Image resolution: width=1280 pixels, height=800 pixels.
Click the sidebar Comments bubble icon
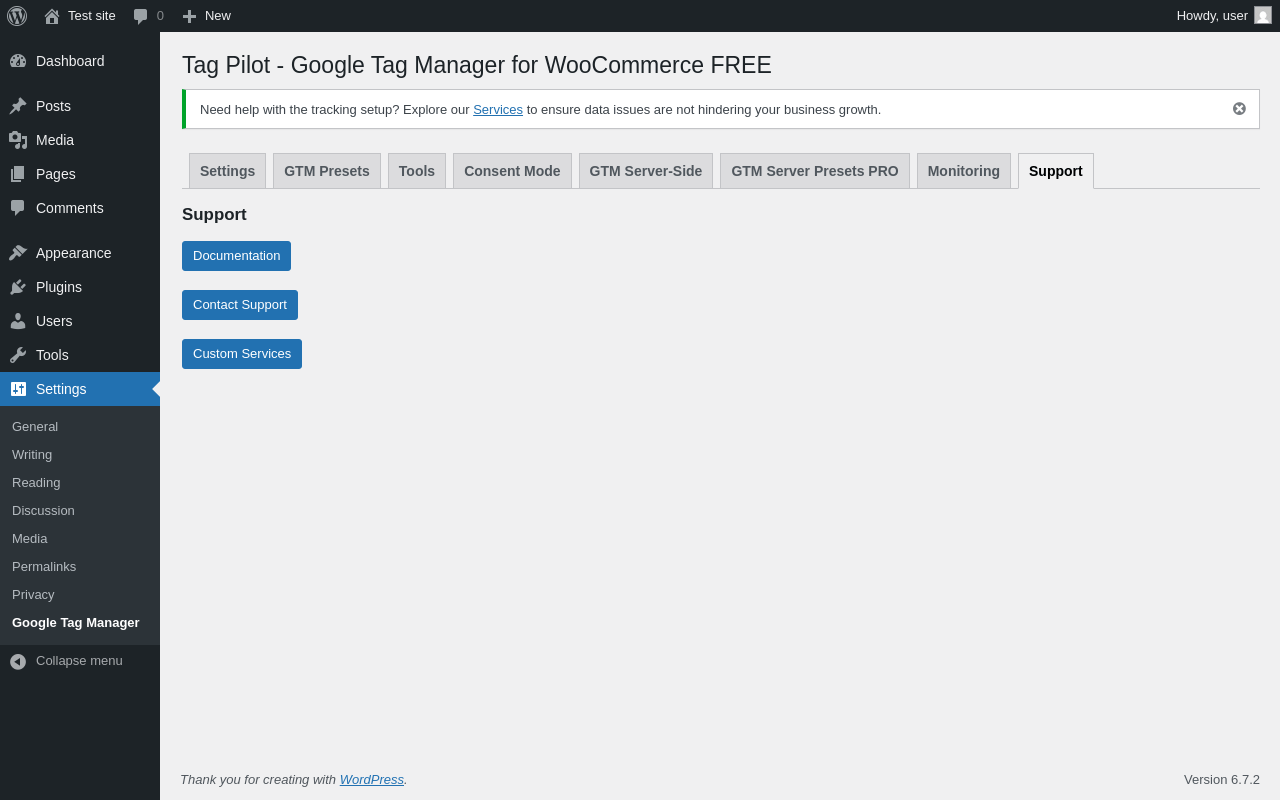(18, 208)
